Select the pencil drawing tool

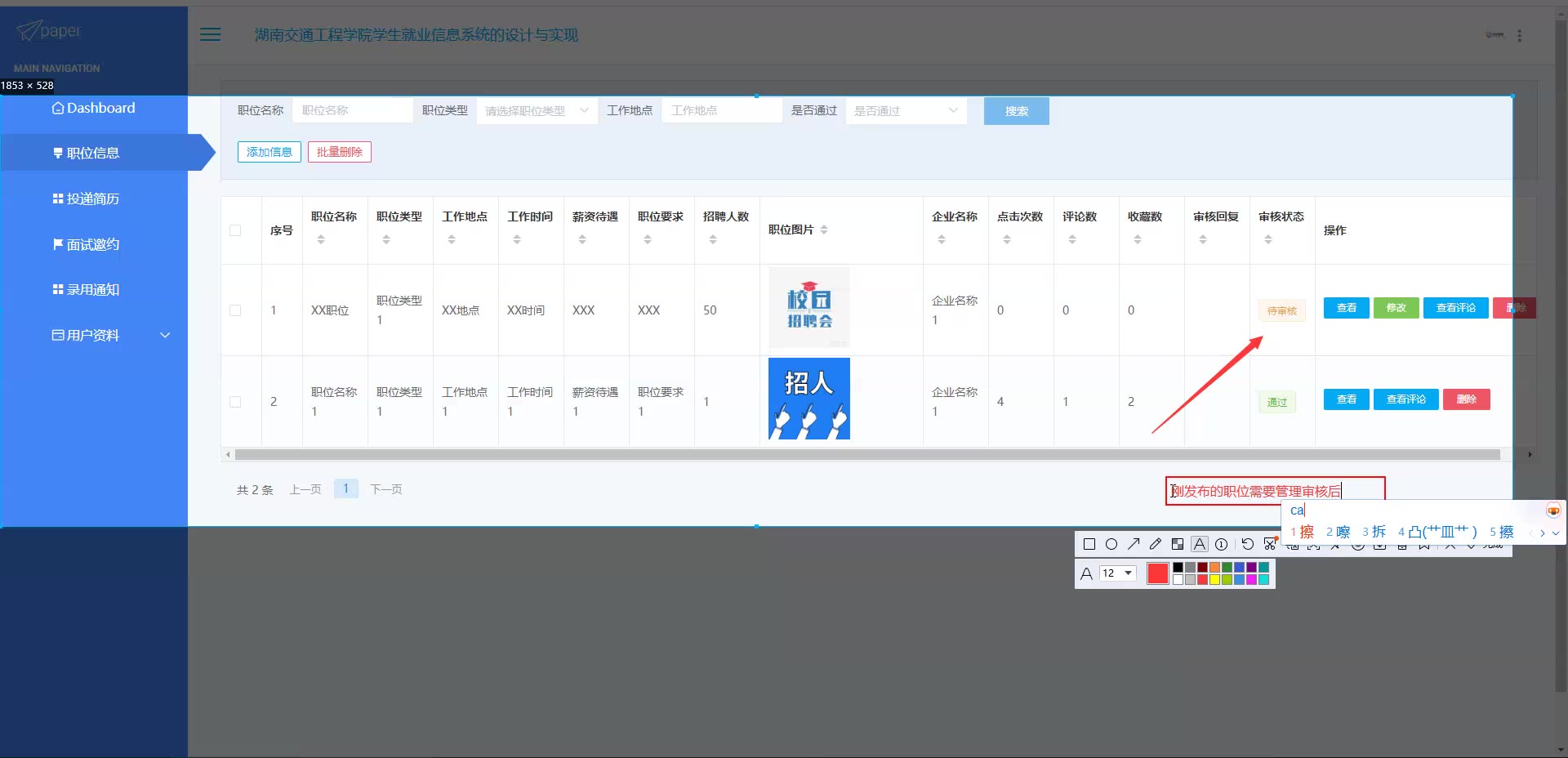(1156, 544)
